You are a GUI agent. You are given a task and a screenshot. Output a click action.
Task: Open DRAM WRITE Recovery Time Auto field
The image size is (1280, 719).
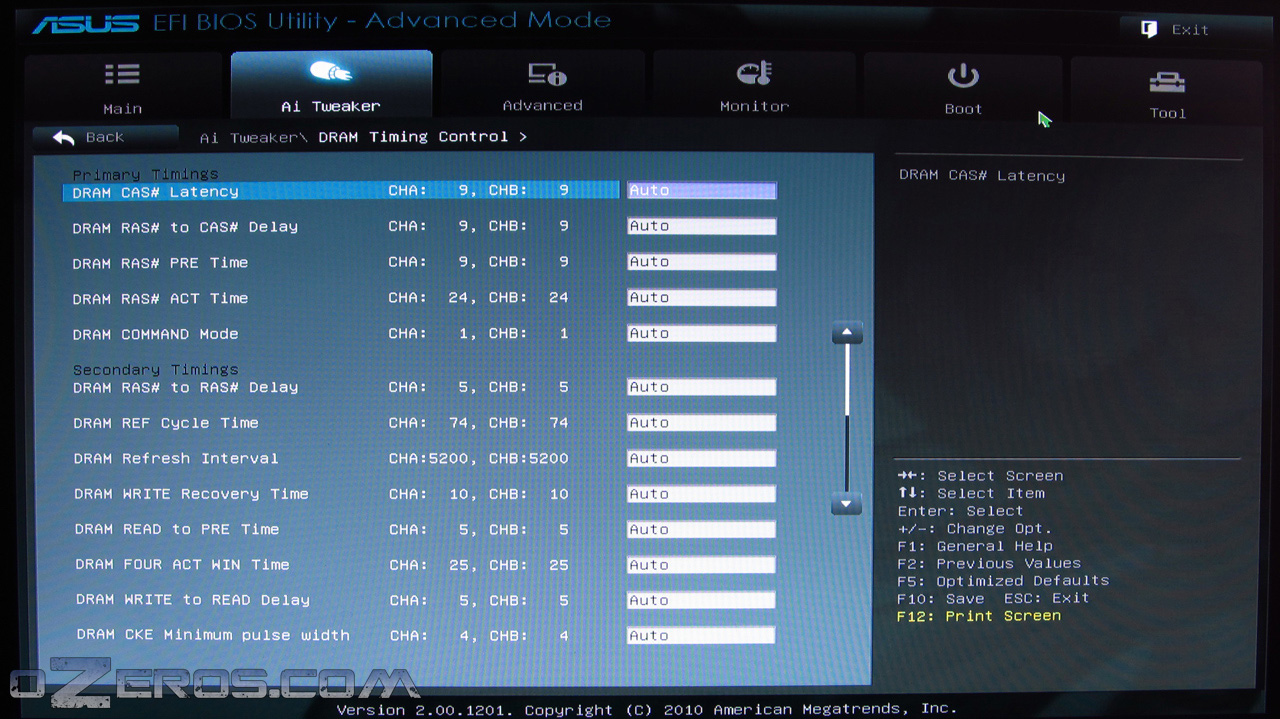(x=701, y=494)
